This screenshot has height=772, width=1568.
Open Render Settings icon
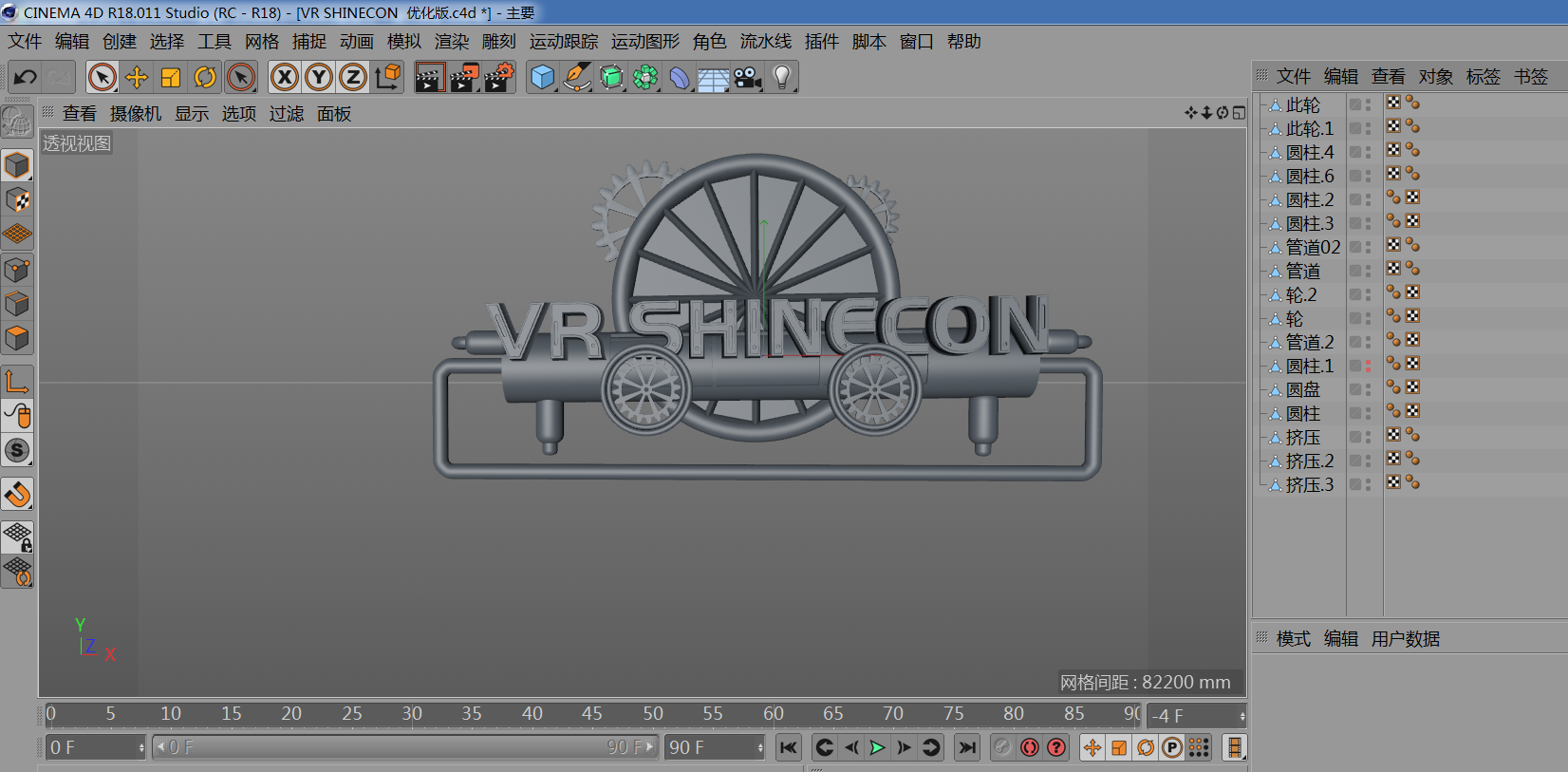click(x=499, y=77)
